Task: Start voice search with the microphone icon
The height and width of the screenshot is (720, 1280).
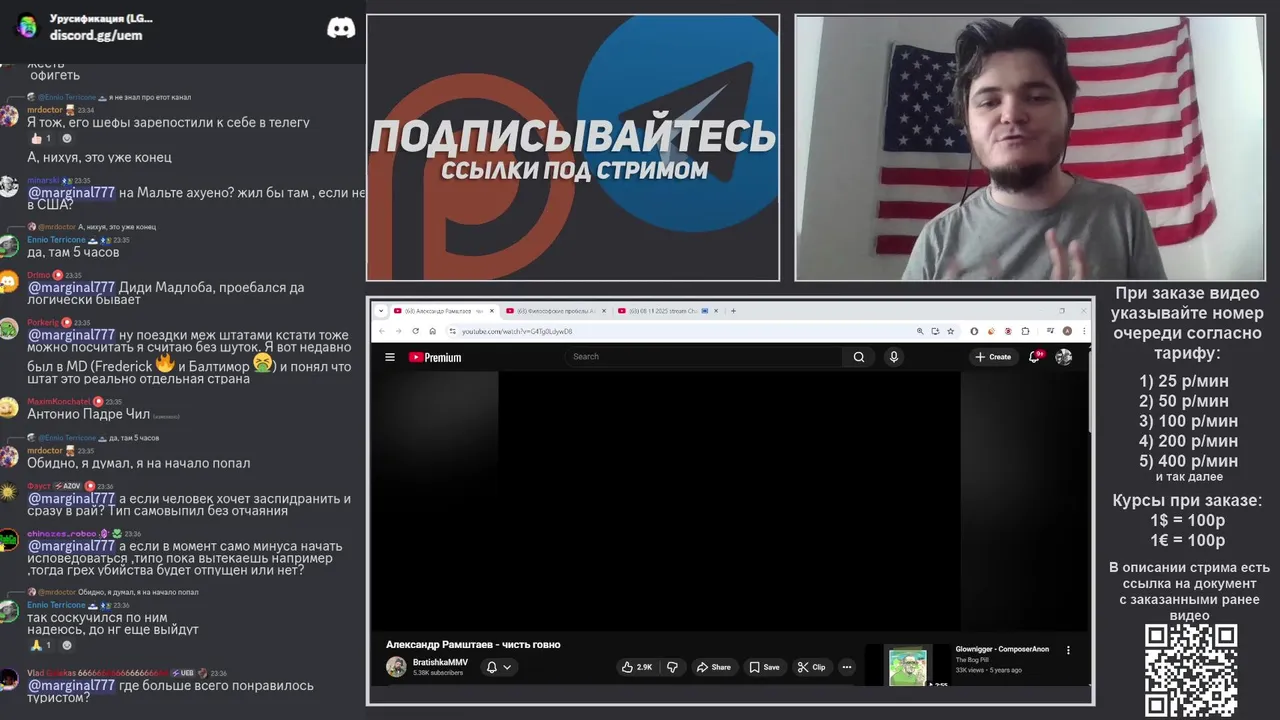Action: [x=894, y=357]
